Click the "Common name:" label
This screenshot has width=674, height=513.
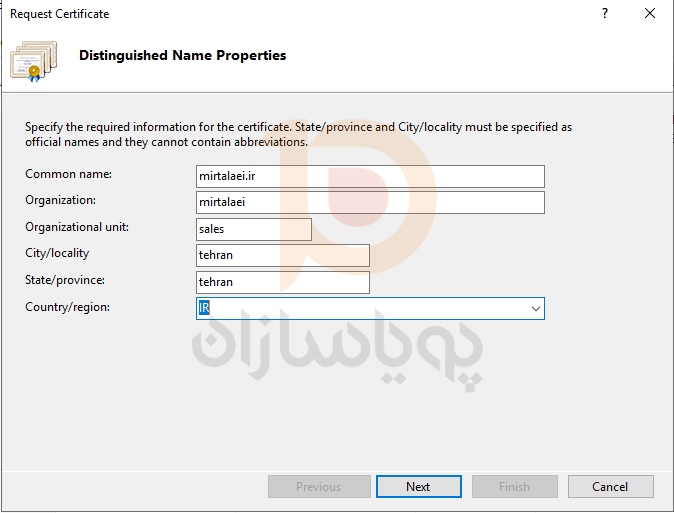(x=68, y=174)
